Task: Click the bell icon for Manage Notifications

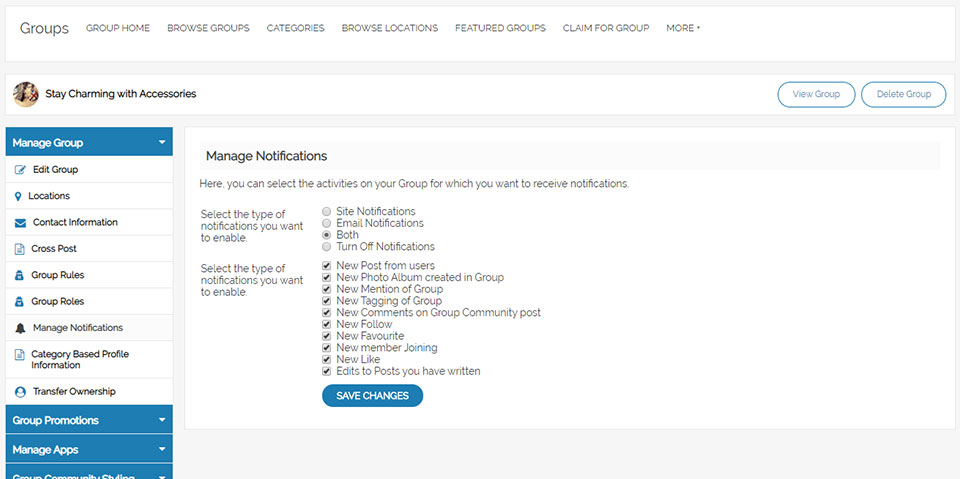Action: point(21,328)
